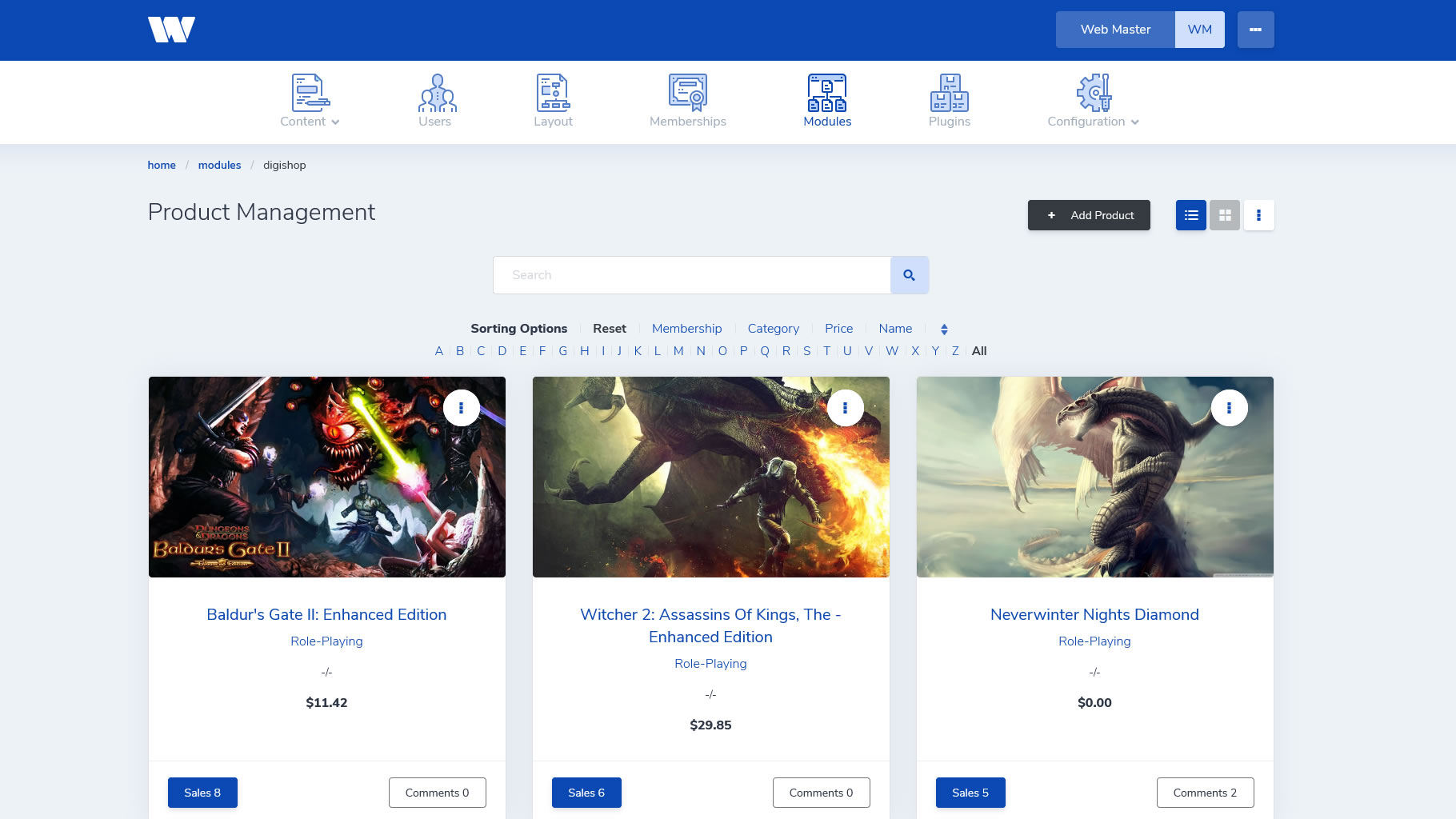Filter products by letter W

click(892, 351)
